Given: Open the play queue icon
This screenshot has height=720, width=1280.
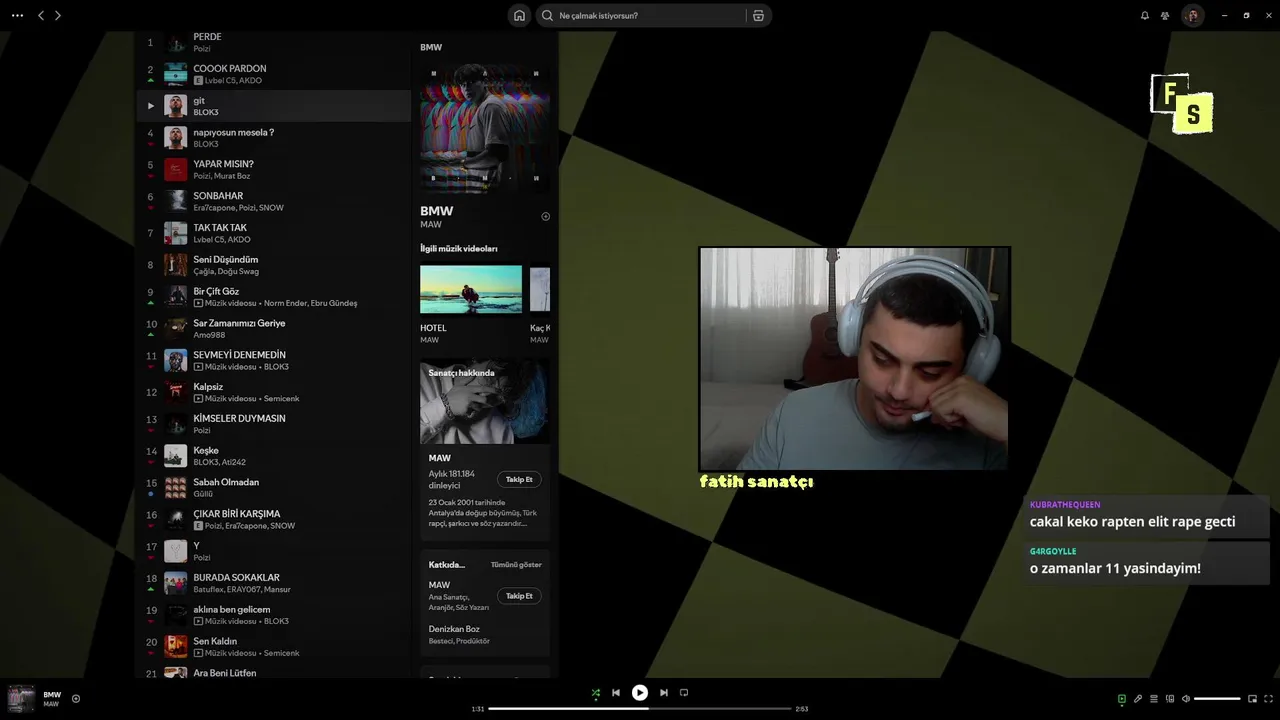Looking at the screenshot, I should 1154,699.
